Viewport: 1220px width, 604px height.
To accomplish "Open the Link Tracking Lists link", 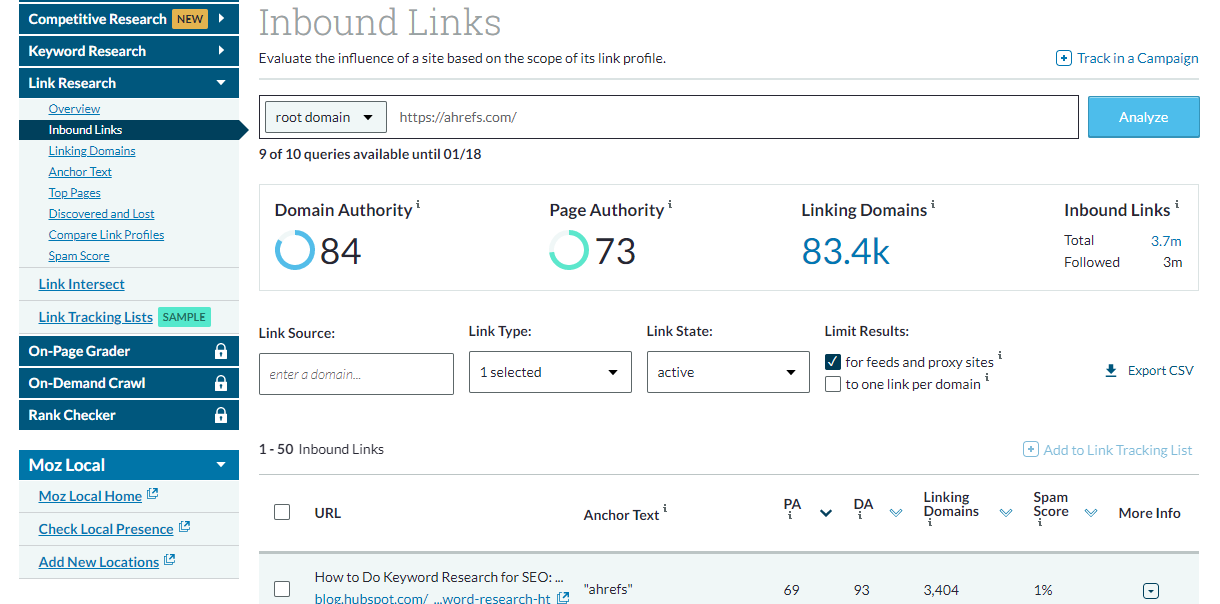I will pos(95,317).
